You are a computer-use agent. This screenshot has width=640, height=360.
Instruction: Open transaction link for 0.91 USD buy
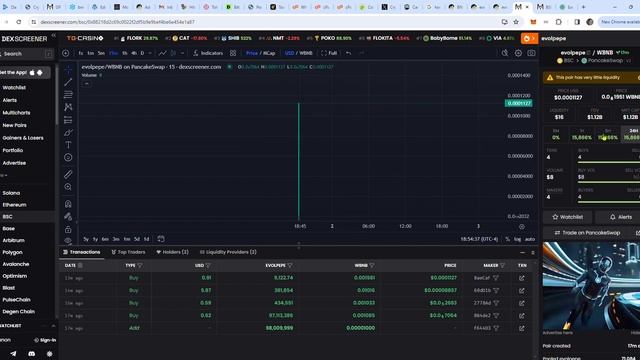click(522, 278)
